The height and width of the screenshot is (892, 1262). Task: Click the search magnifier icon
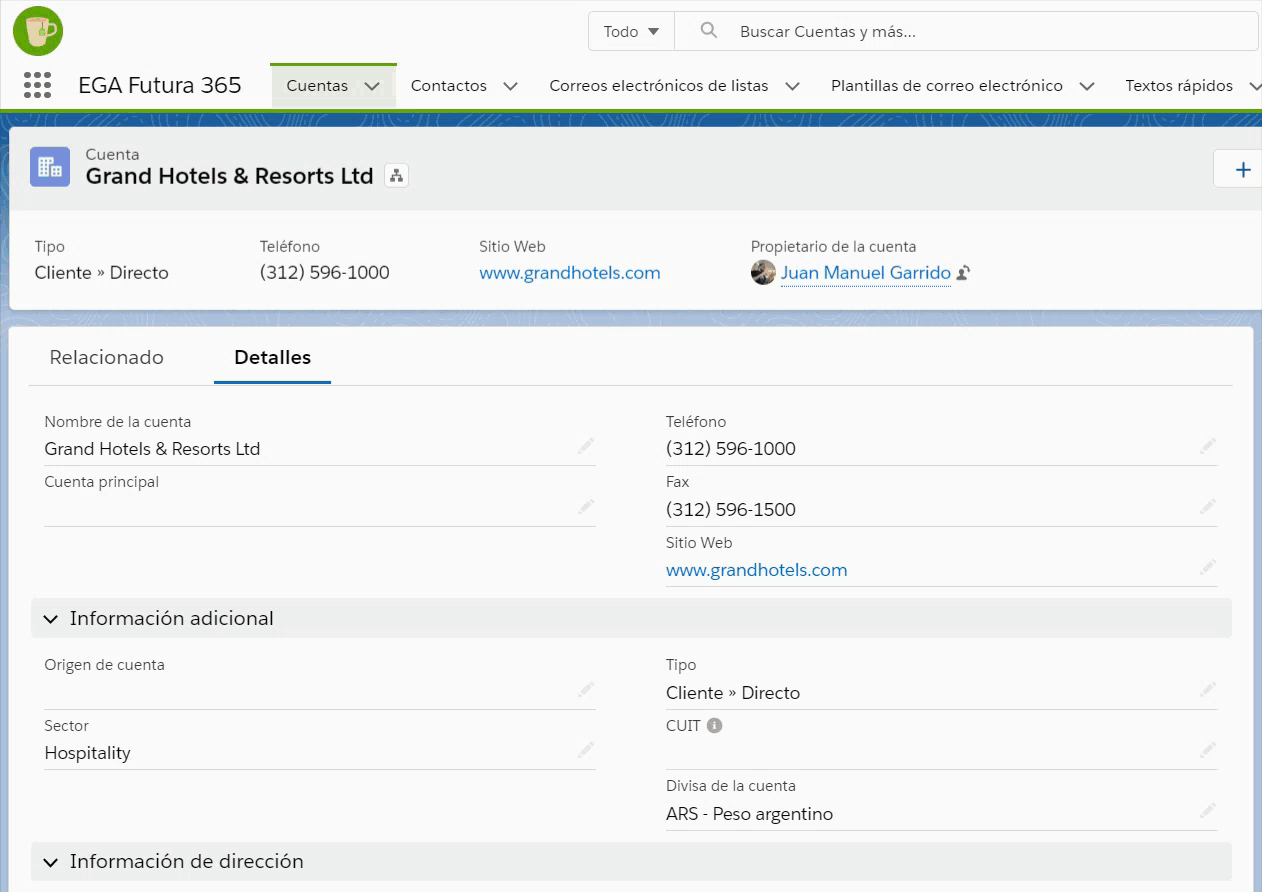pyautogui.click(x=709, y=31)
